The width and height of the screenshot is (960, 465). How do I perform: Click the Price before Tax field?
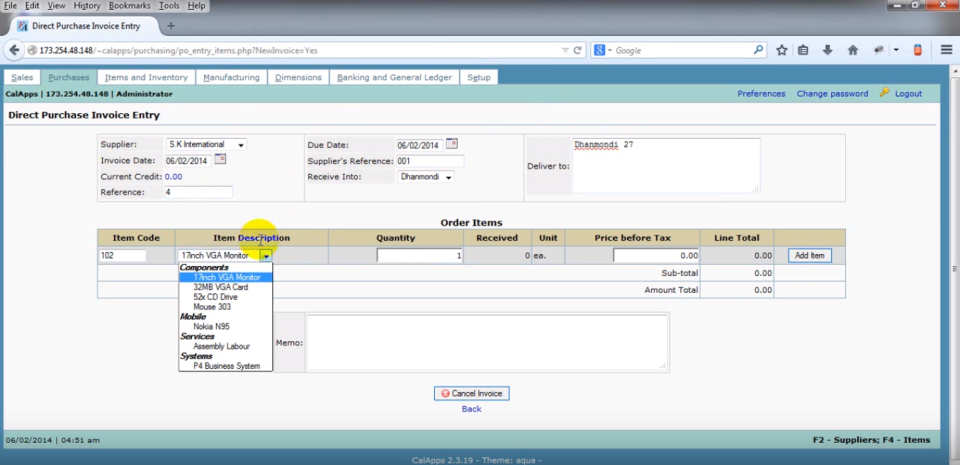[656, 256]
